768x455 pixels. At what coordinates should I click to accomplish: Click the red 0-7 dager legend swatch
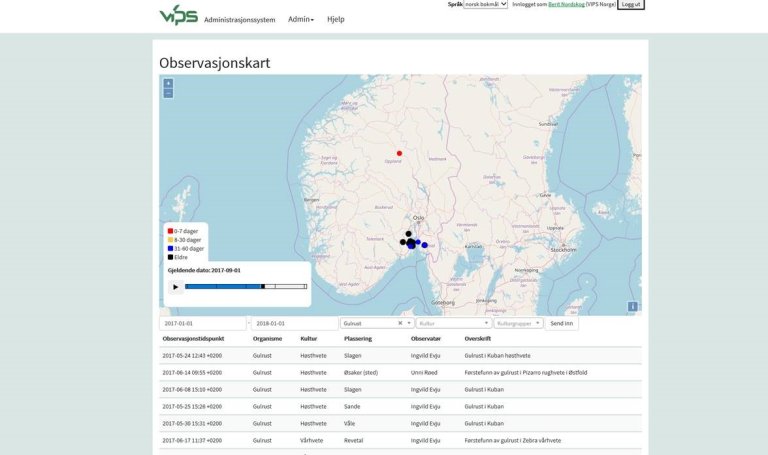click(x=170, y=231)
